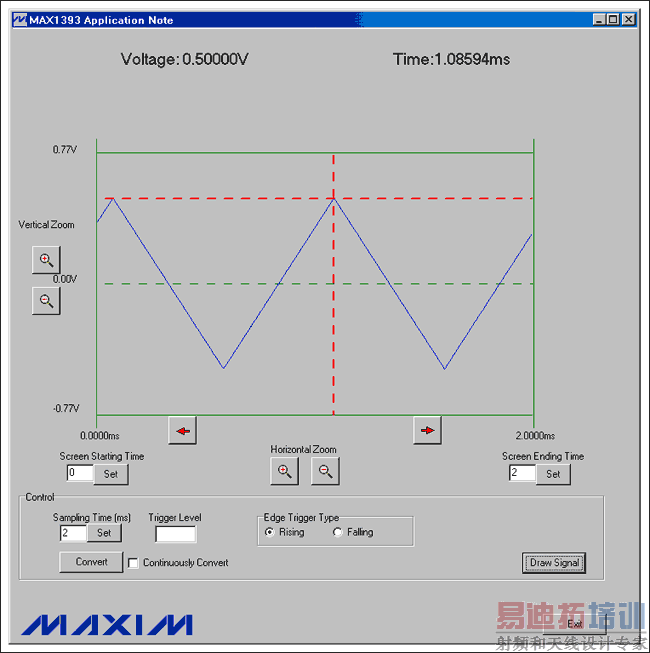
Task: Click the Time:1.08594ms readout
Action: [x=451, y=59]
